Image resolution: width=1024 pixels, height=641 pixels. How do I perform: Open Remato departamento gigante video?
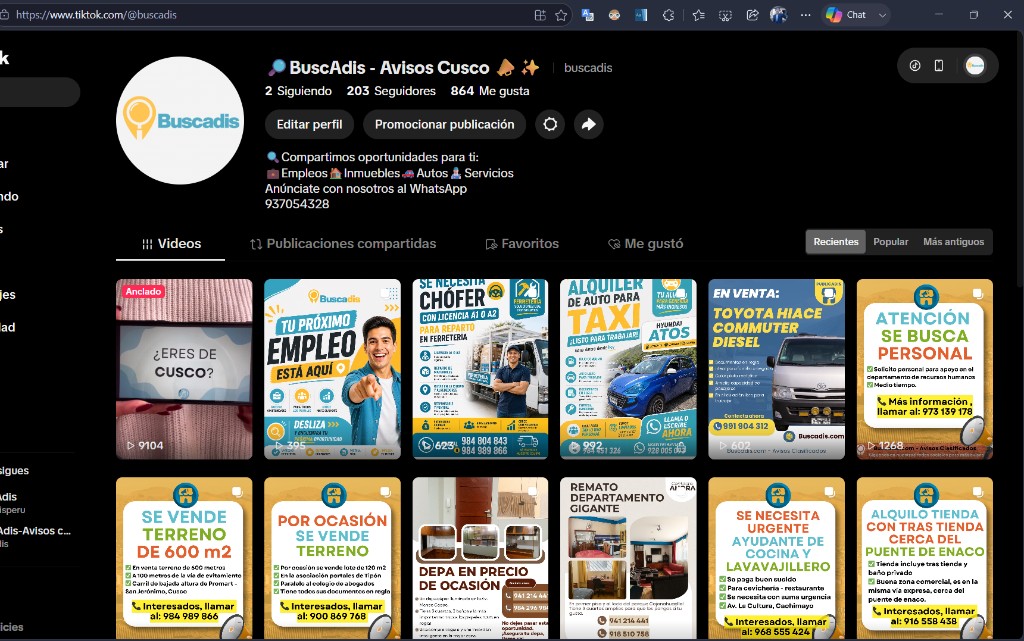pos(628,559)
